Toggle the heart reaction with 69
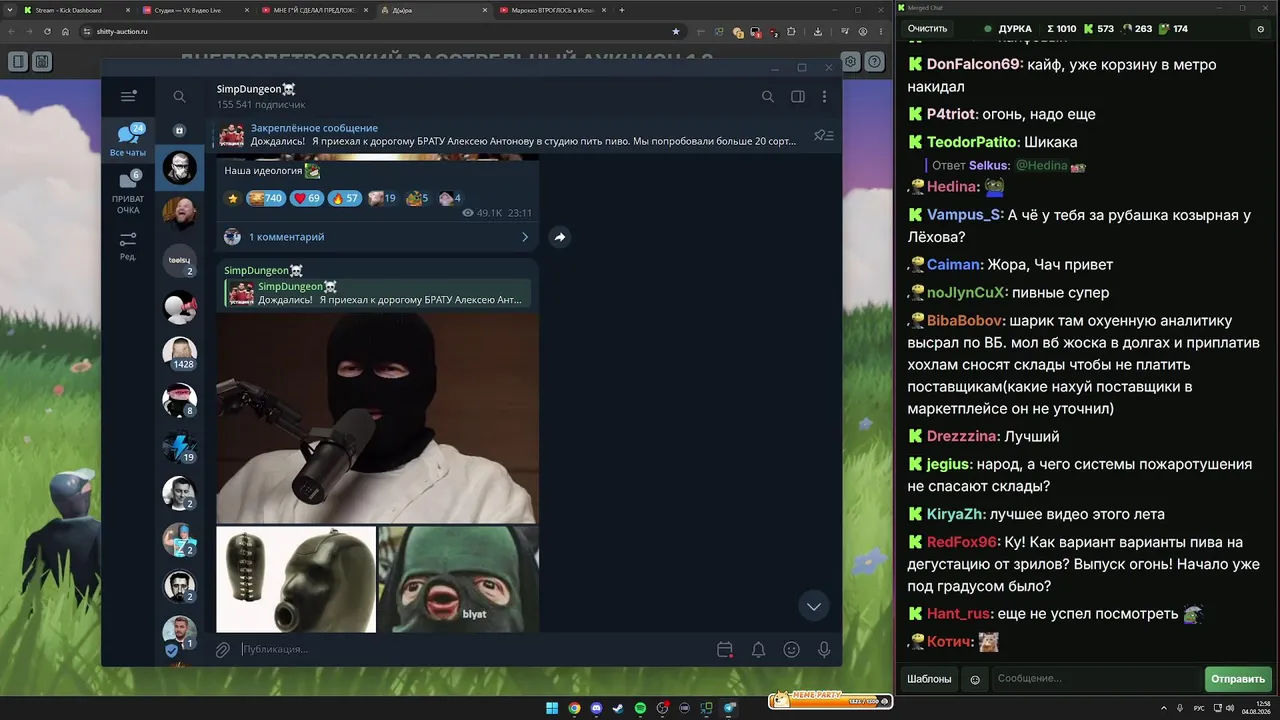This screenshot has width=1280, height=720. [307, 198]
